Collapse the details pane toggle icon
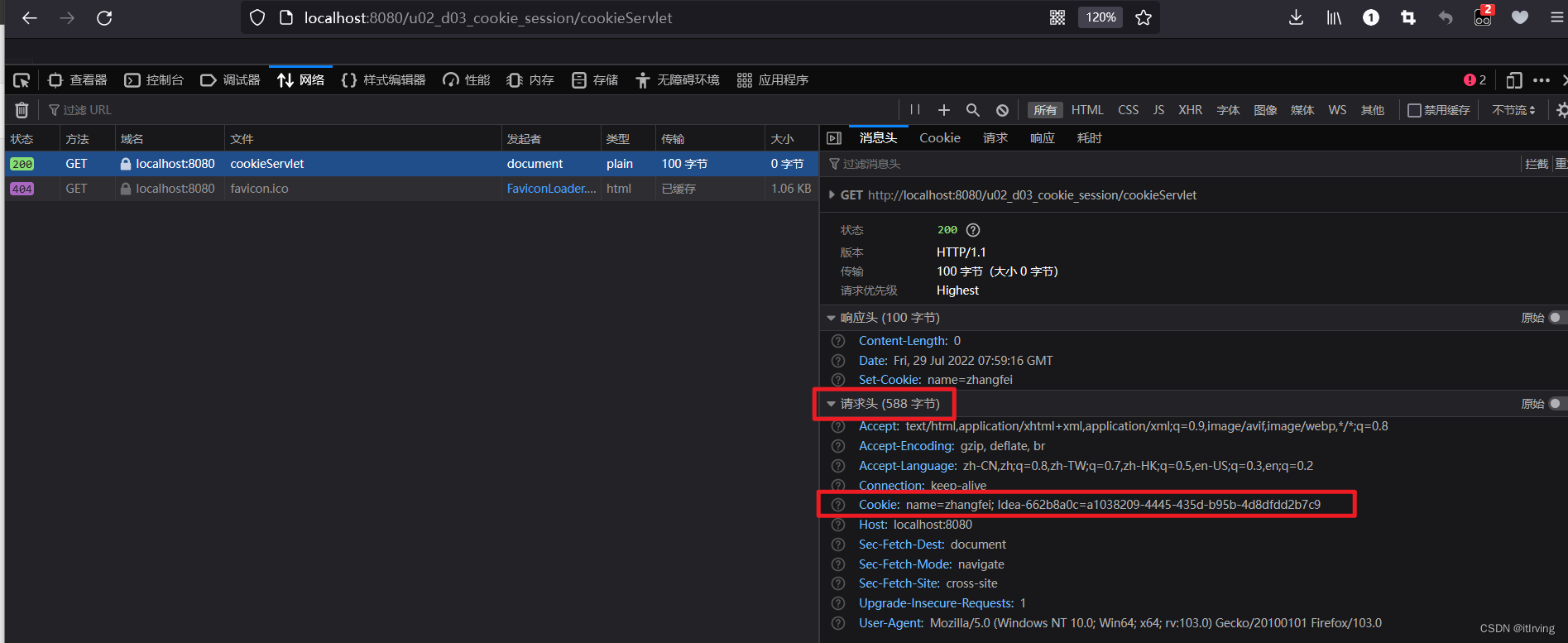The width and height of the screenshot is (1568, 643). tap(834, 138)
